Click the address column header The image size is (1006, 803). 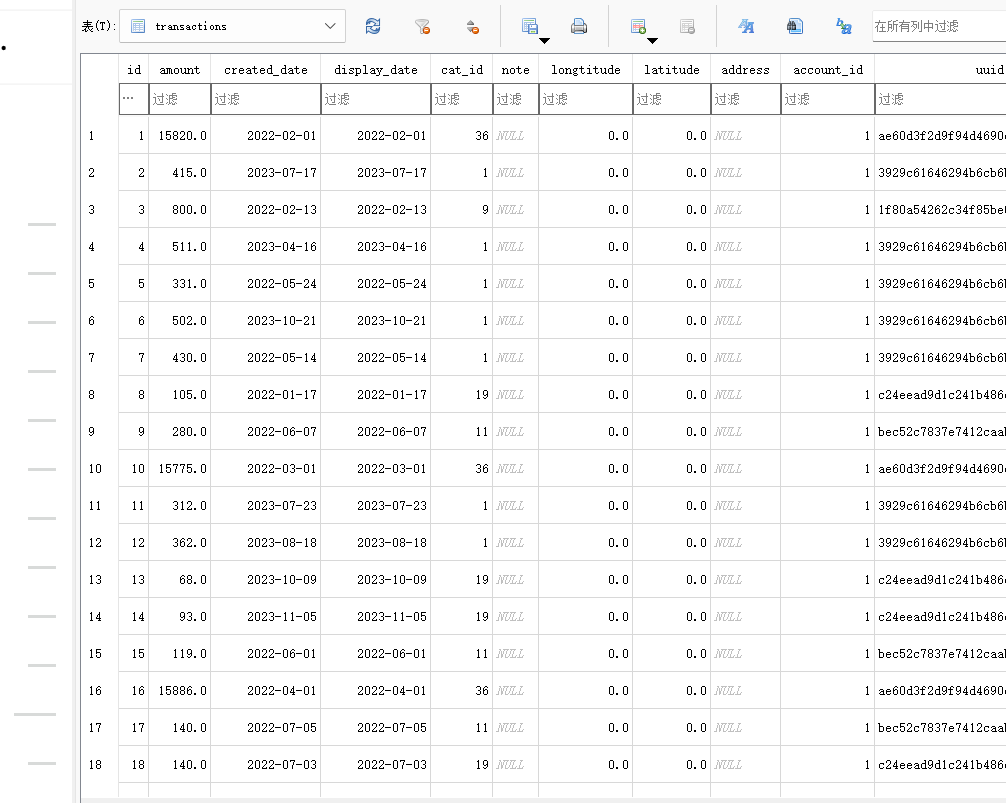pos(746,69)
